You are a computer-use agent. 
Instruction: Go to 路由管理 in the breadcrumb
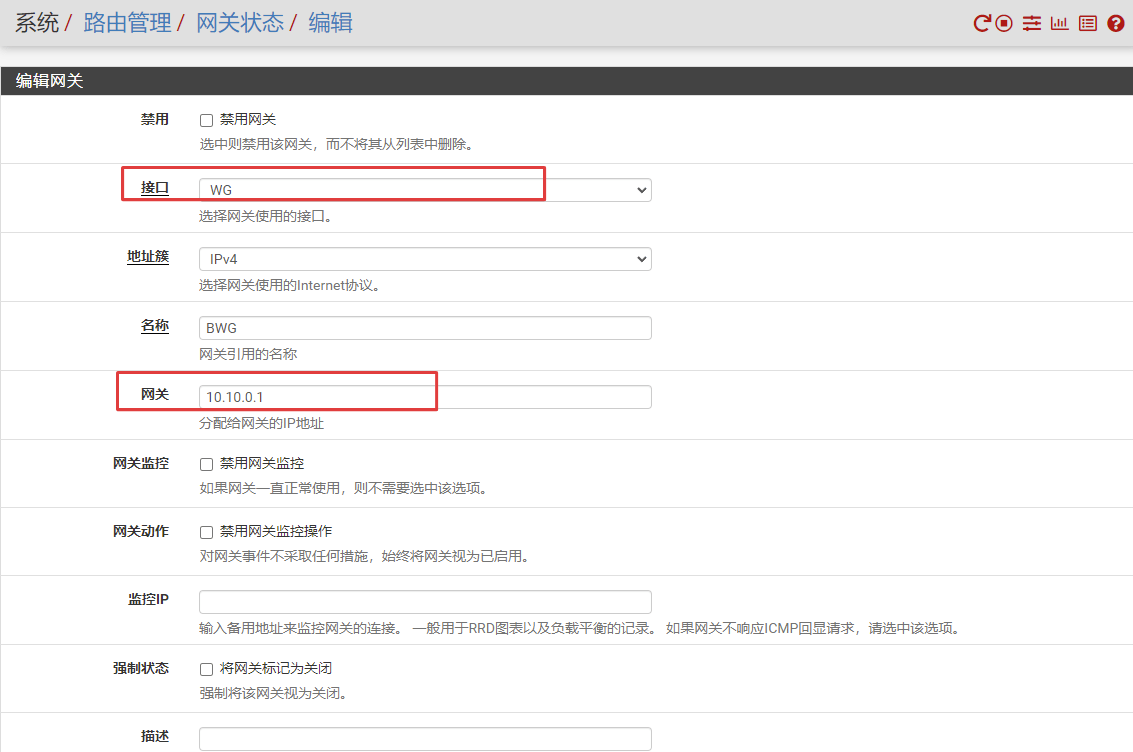tap(127, 23)
